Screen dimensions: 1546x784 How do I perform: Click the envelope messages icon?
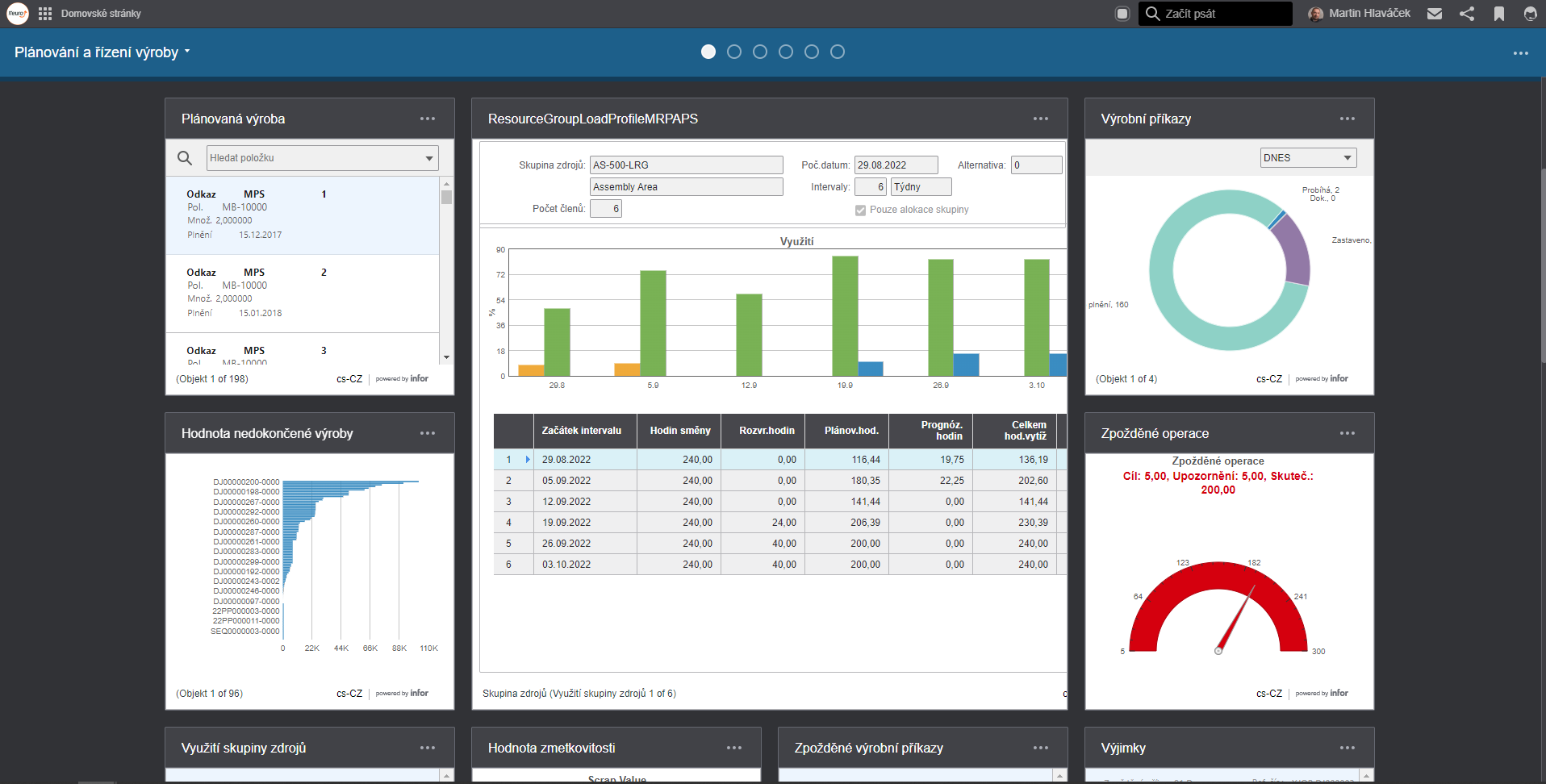[x=1434, y=14]
